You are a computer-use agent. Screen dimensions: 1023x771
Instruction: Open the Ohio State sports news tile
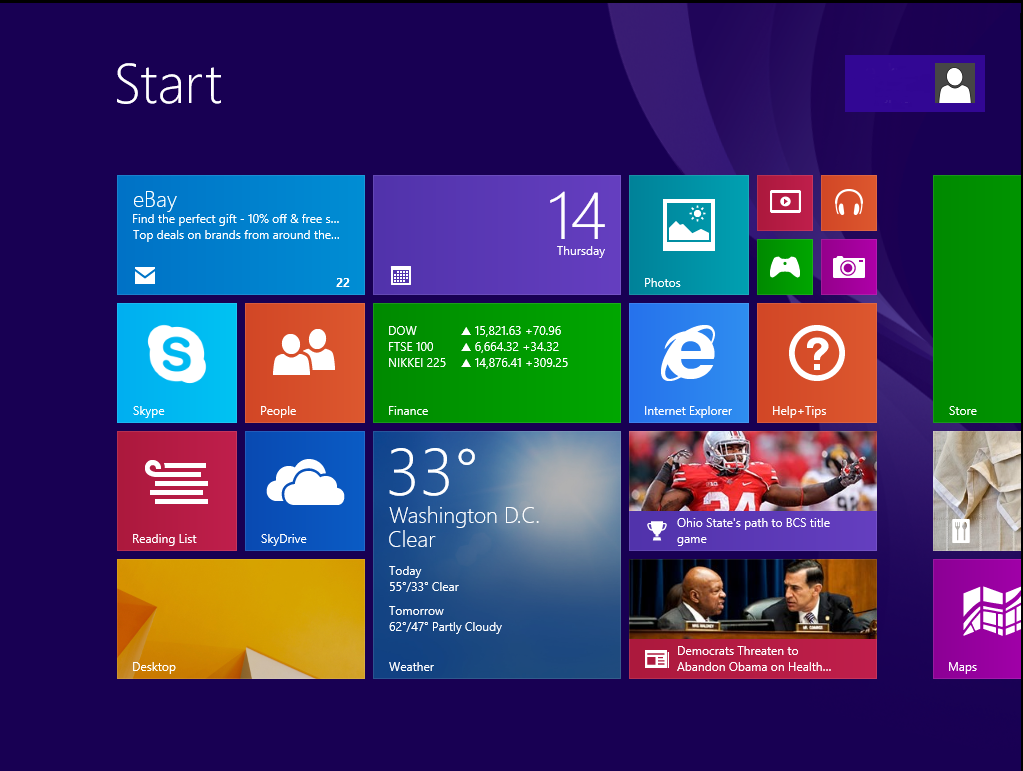coord(753,491)
